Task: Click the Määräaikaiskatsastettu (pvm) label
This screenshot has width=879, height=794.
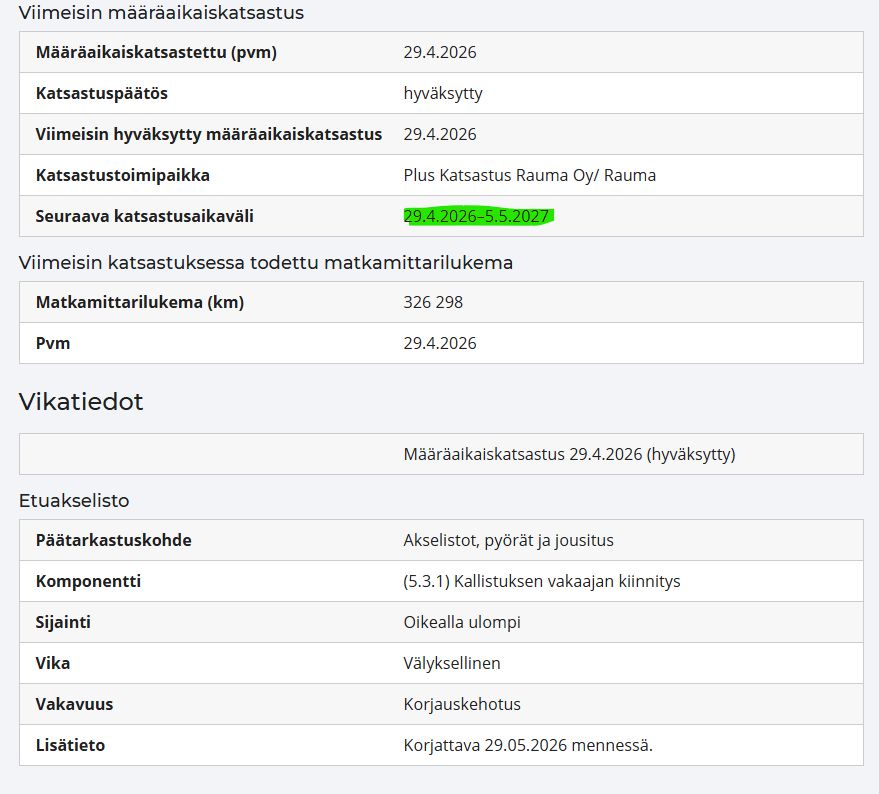Action: (x=156, y=53)
